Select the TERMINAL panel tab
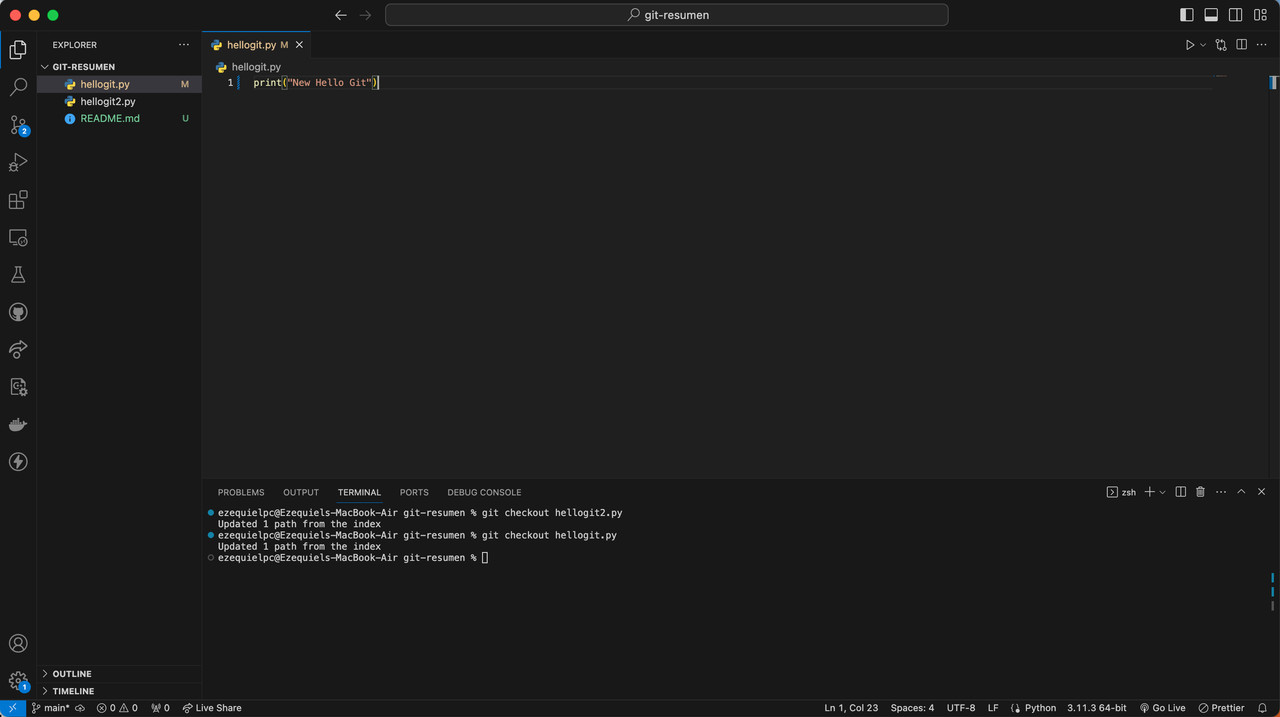Screen dimensions: 1280x717 [x=359, y=492]
